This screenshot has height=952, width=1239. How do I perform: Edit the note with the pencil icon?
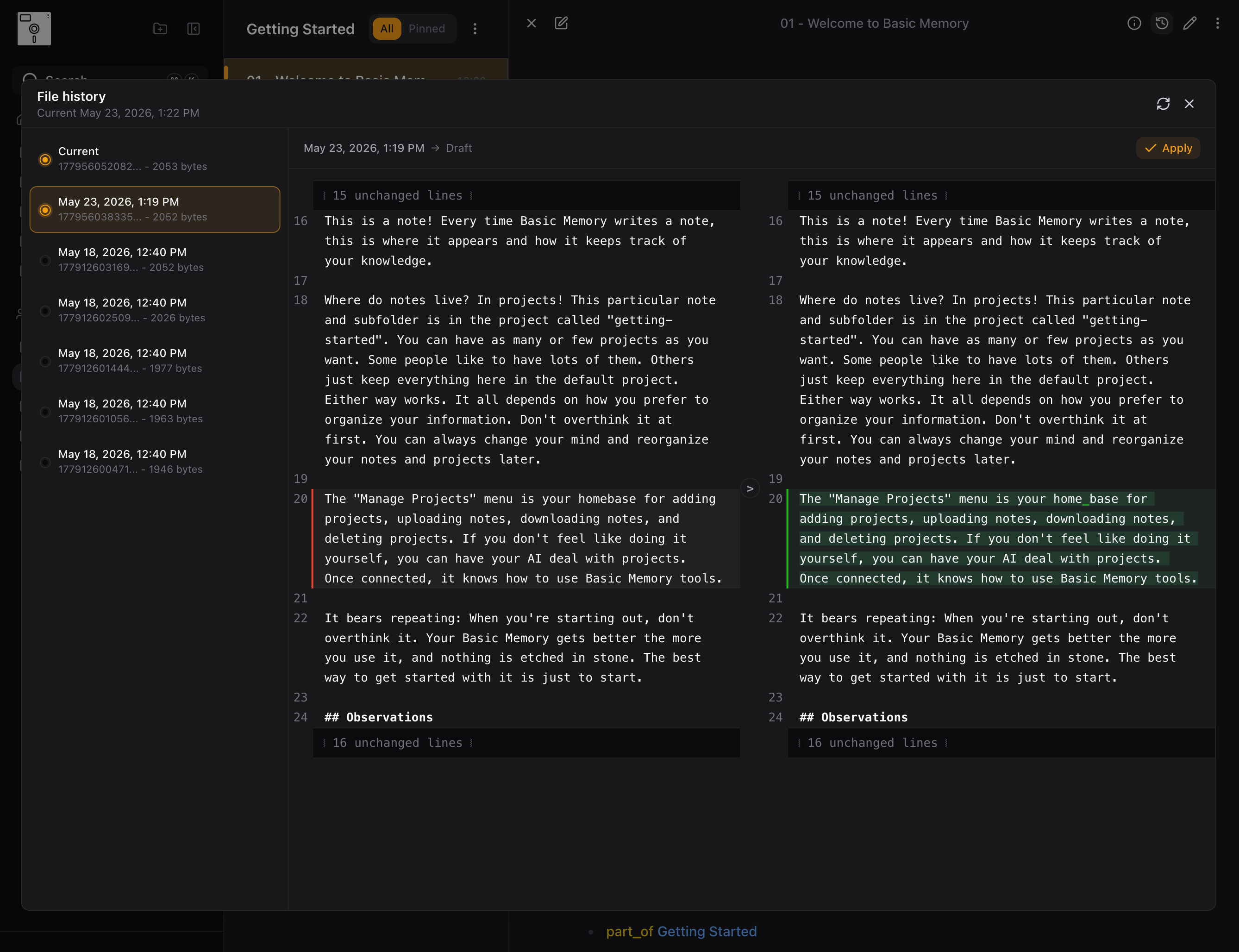point(1190,23)
